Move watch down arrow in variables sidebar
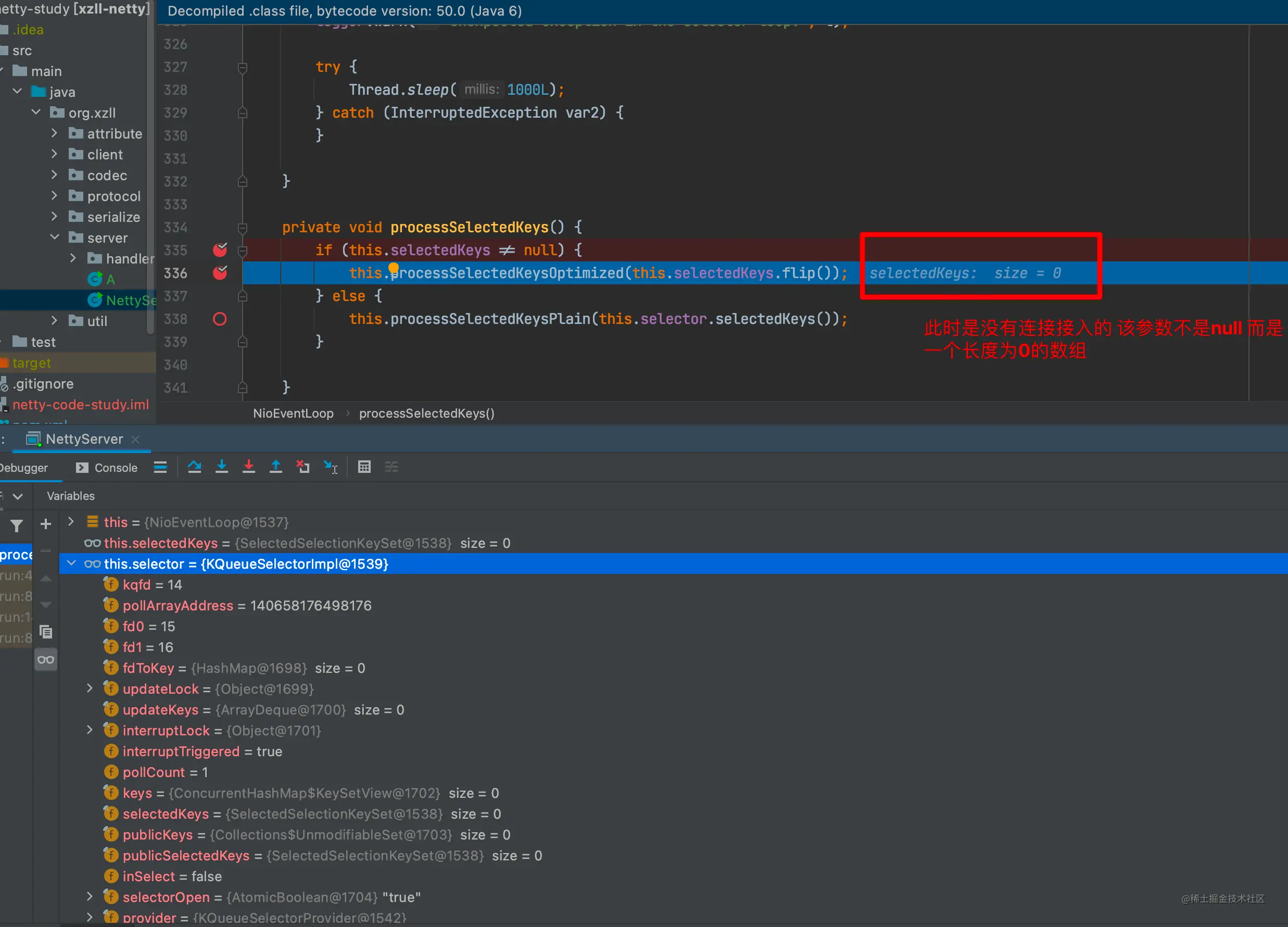This screenshot has width=1288, height=927. point(46,604)
